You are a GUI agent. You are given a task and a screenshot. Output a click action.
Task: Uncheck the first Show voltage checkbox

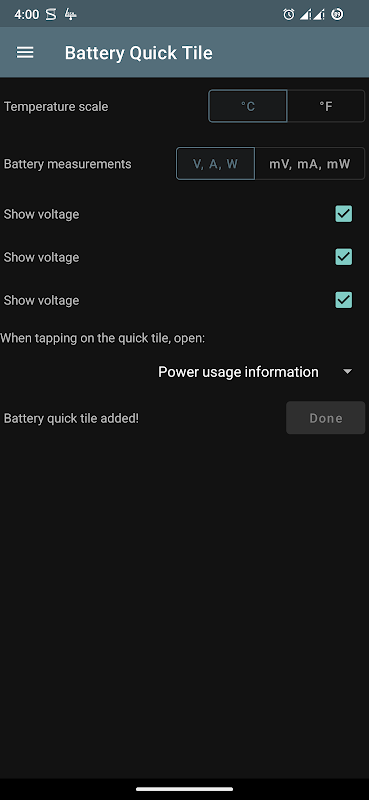(343, 214)
